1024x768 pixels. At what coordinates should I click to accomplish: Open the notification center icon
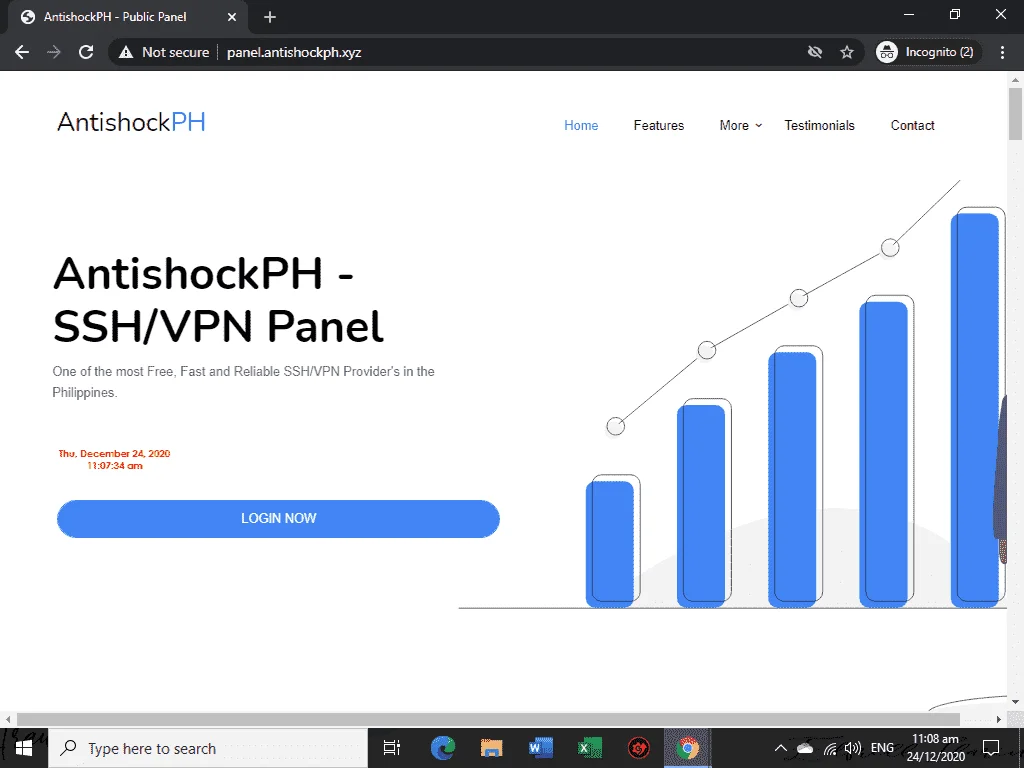[991, 748]
